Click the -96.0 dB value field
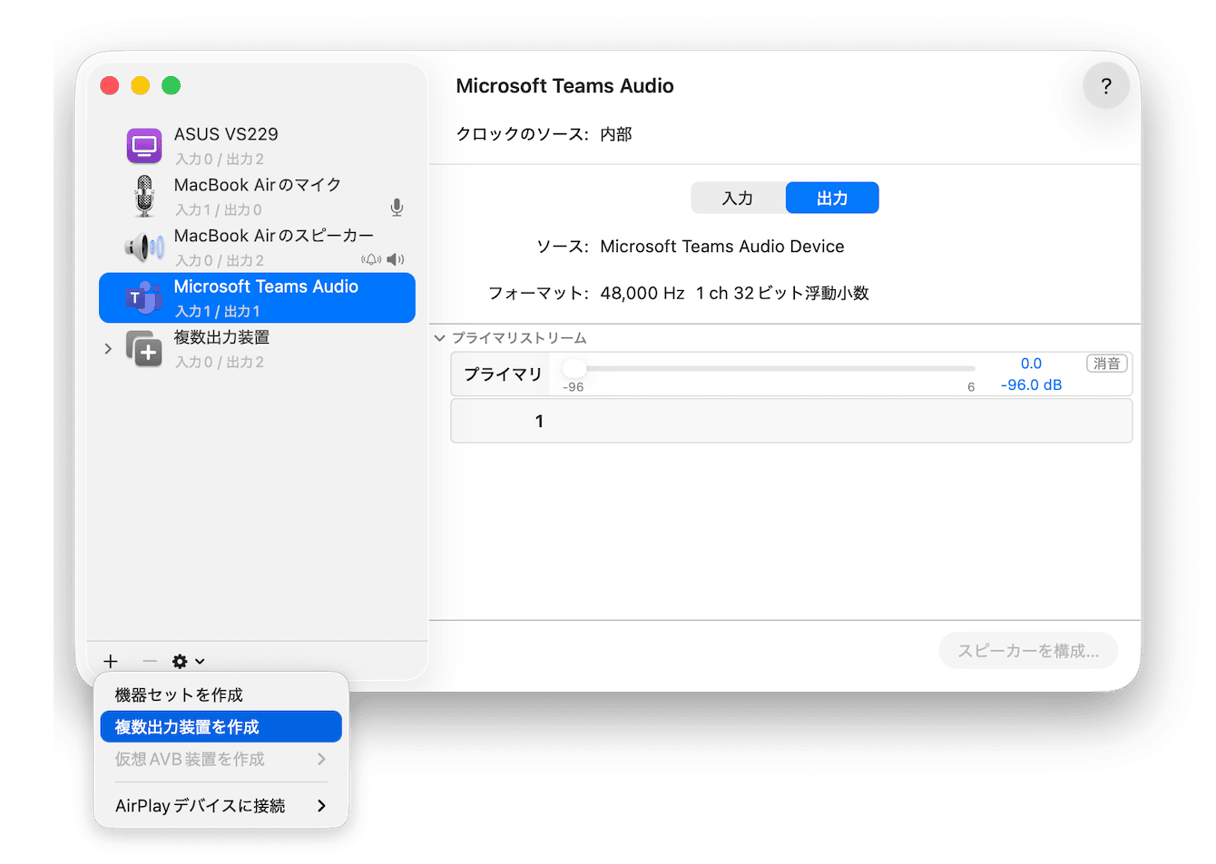Screen dimensions: 1216x864 (1031, 385)
